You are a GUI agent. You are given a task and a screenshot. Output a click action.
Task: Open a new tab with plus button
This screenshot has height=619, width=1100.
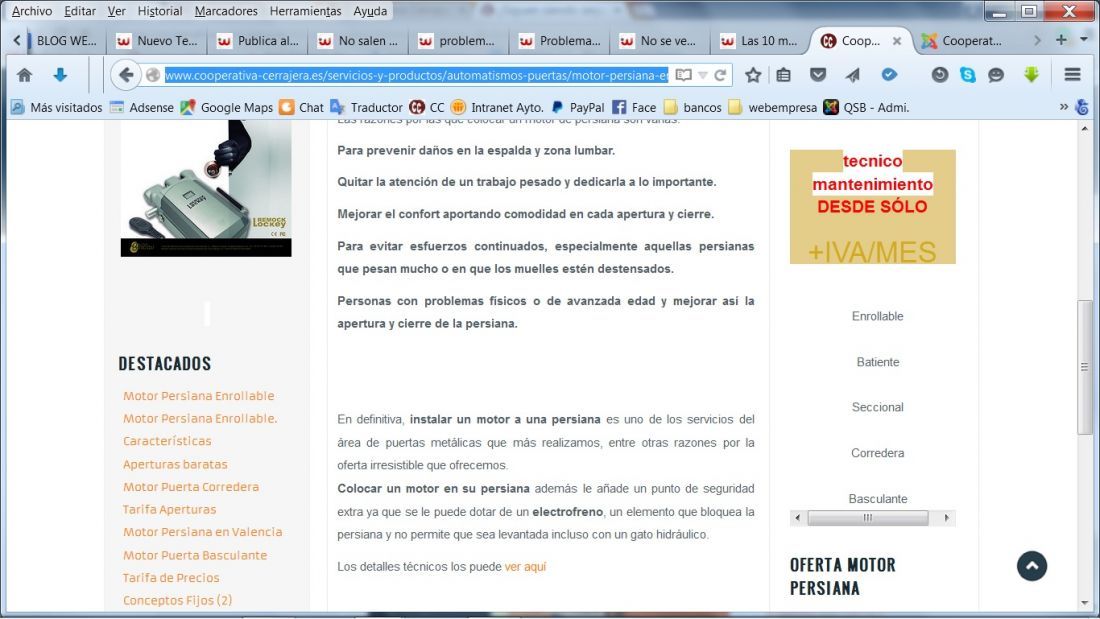pyautogui.click(x=1061, y=40)
